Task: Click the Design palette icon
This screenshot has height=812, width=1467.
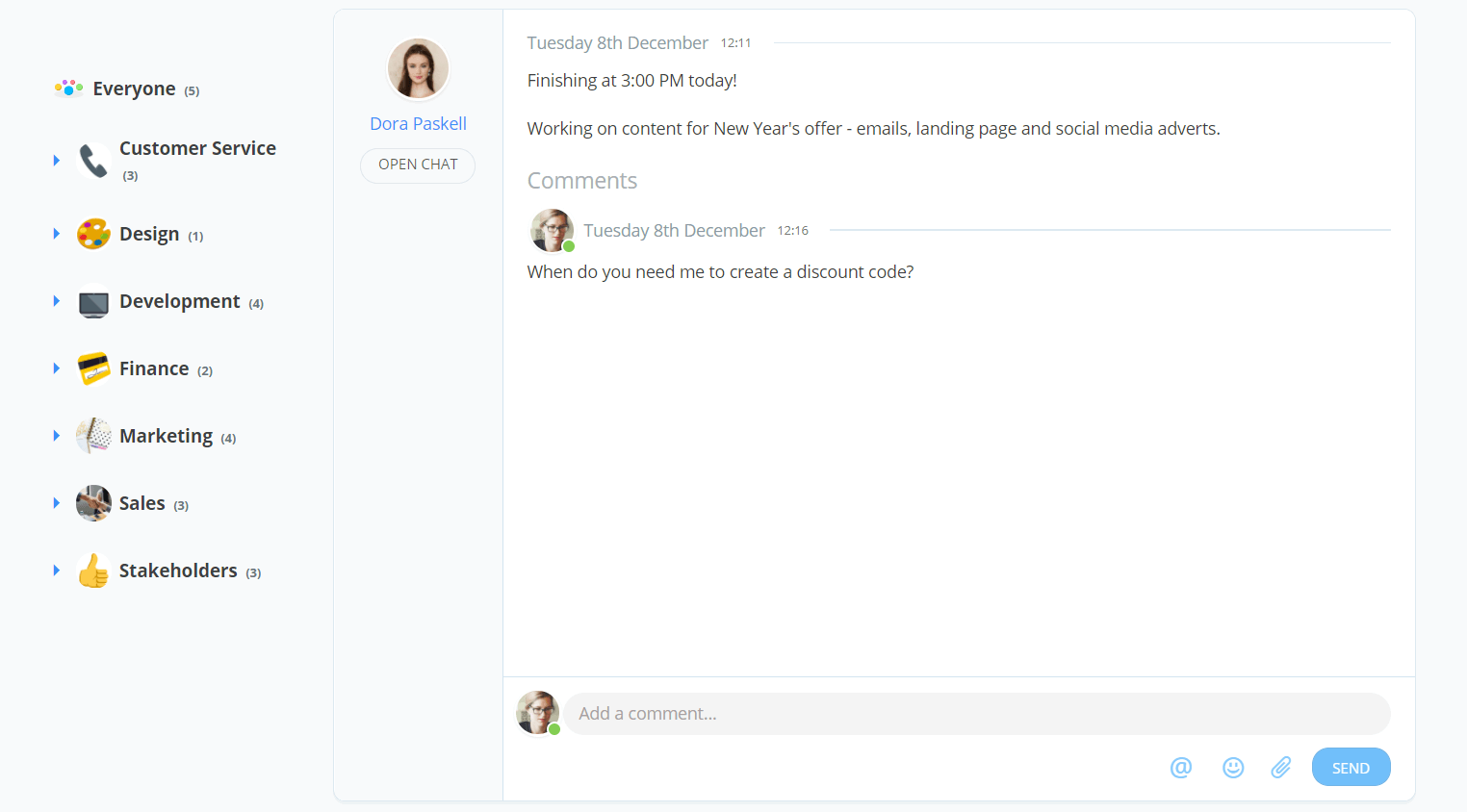Action: pyautogui.click(x=93, y=234)
